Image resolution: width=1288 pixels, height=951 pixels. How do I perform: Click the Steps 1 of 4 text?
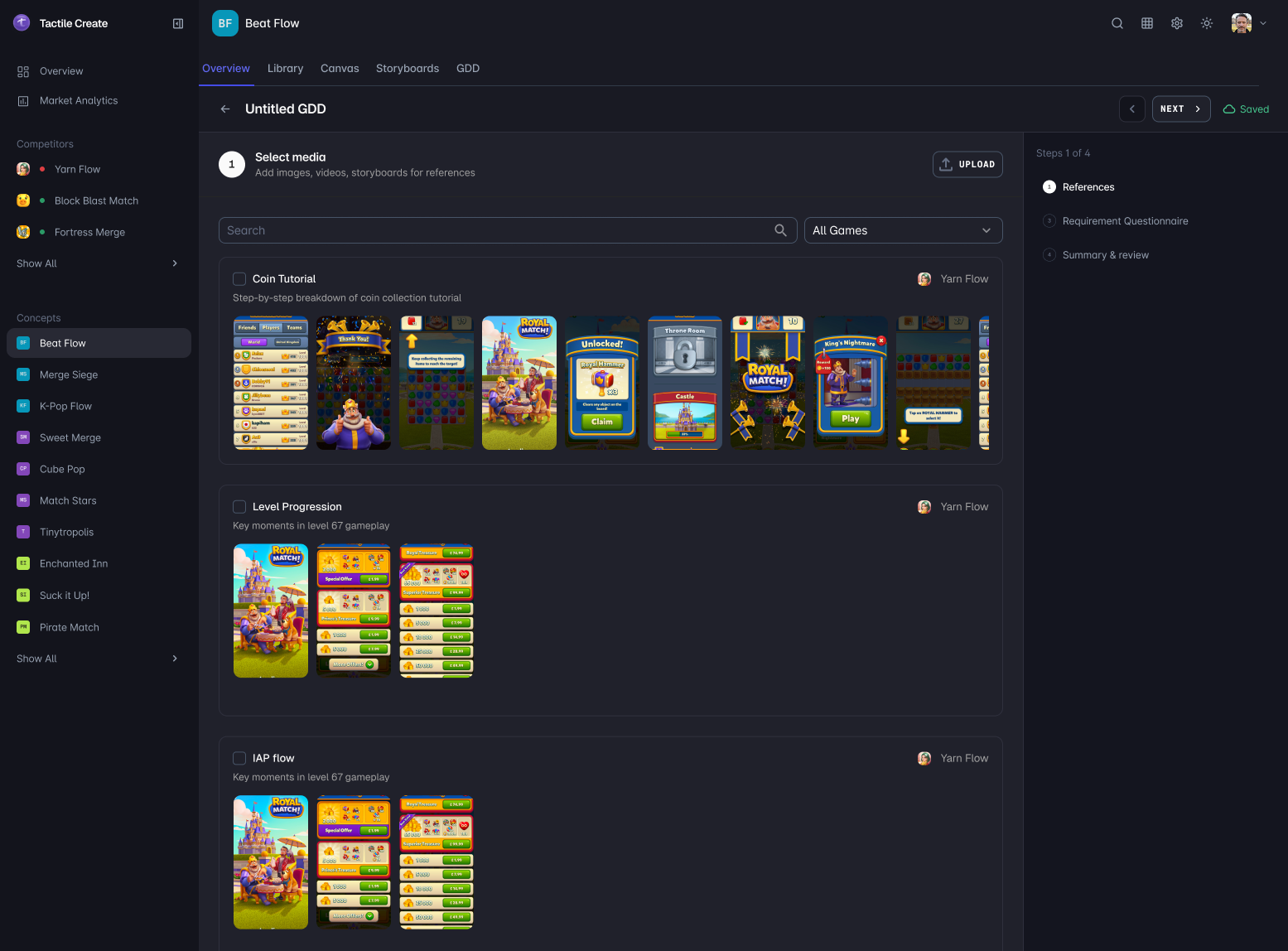1063,153
